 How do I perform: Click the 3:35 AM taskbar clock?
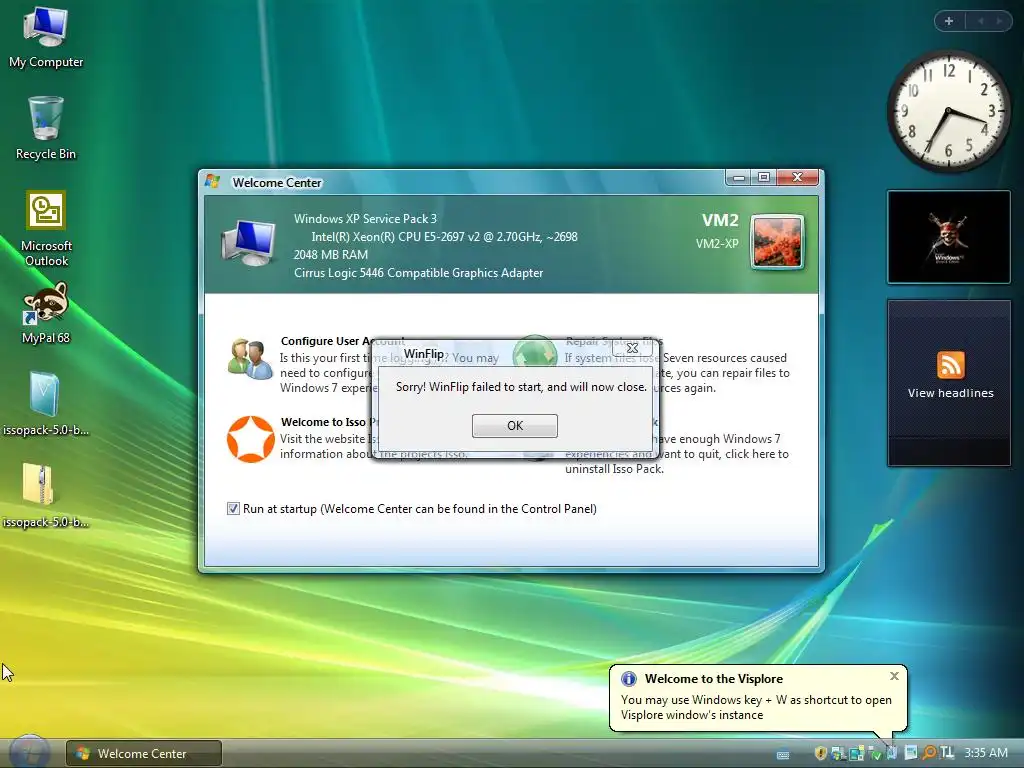click(x=985, y=753)
